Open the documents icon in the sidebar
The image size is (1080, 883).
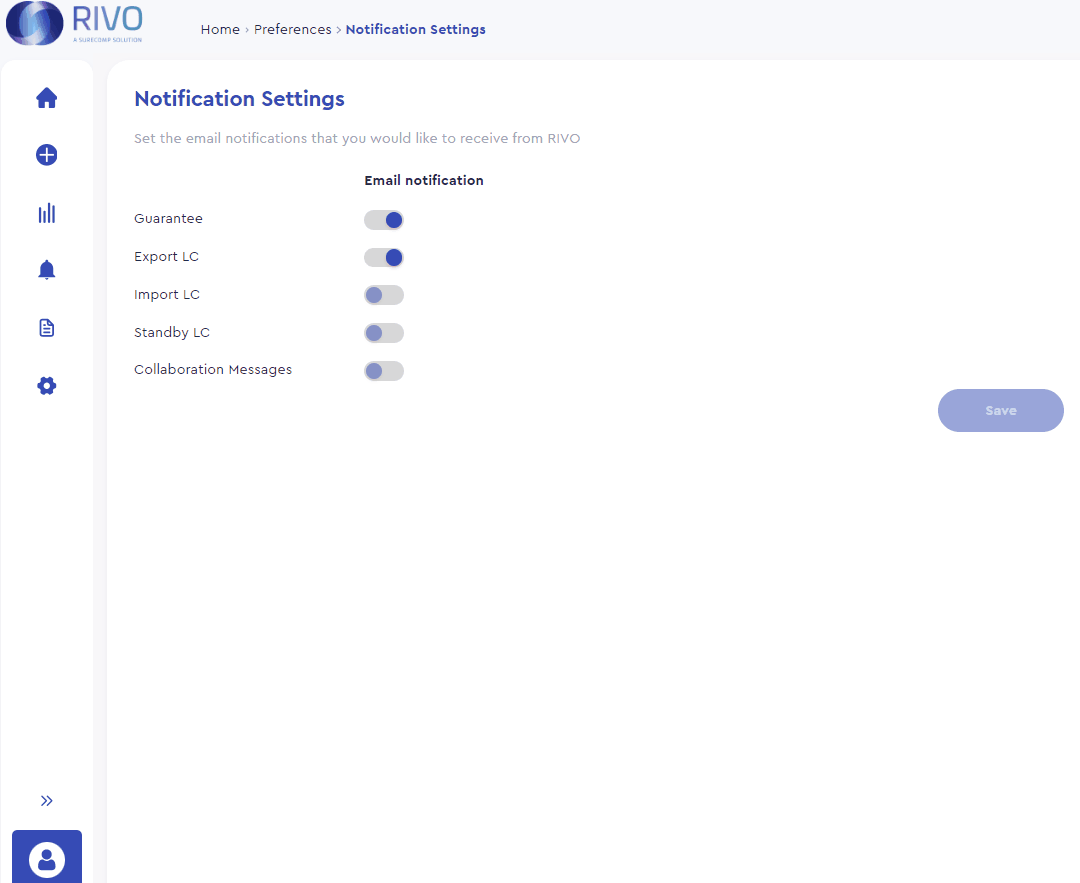click(46, 327)
